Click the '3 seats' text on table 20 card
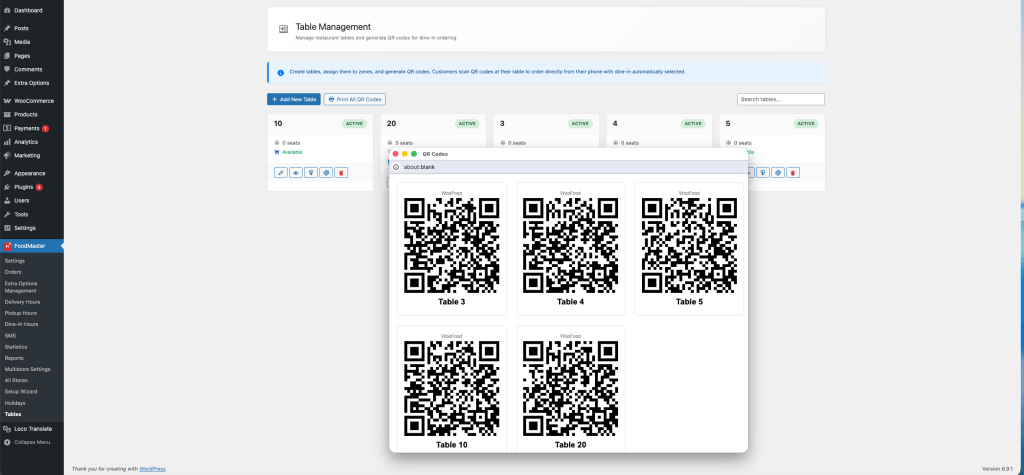 click(404, 142)
